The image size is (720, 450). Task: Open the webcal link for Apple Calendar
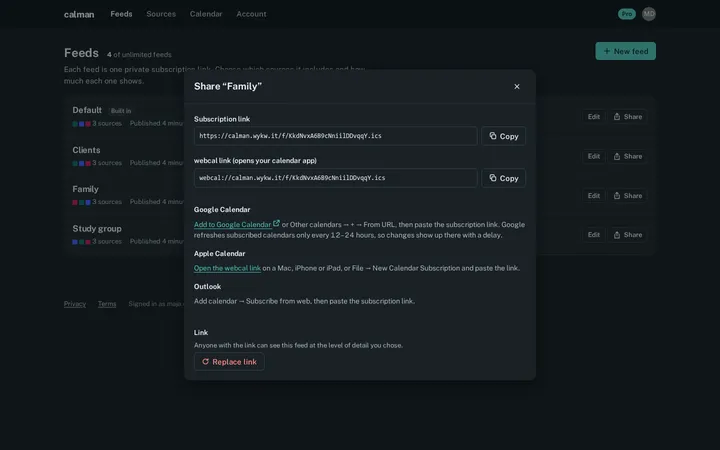coord(227,268)
